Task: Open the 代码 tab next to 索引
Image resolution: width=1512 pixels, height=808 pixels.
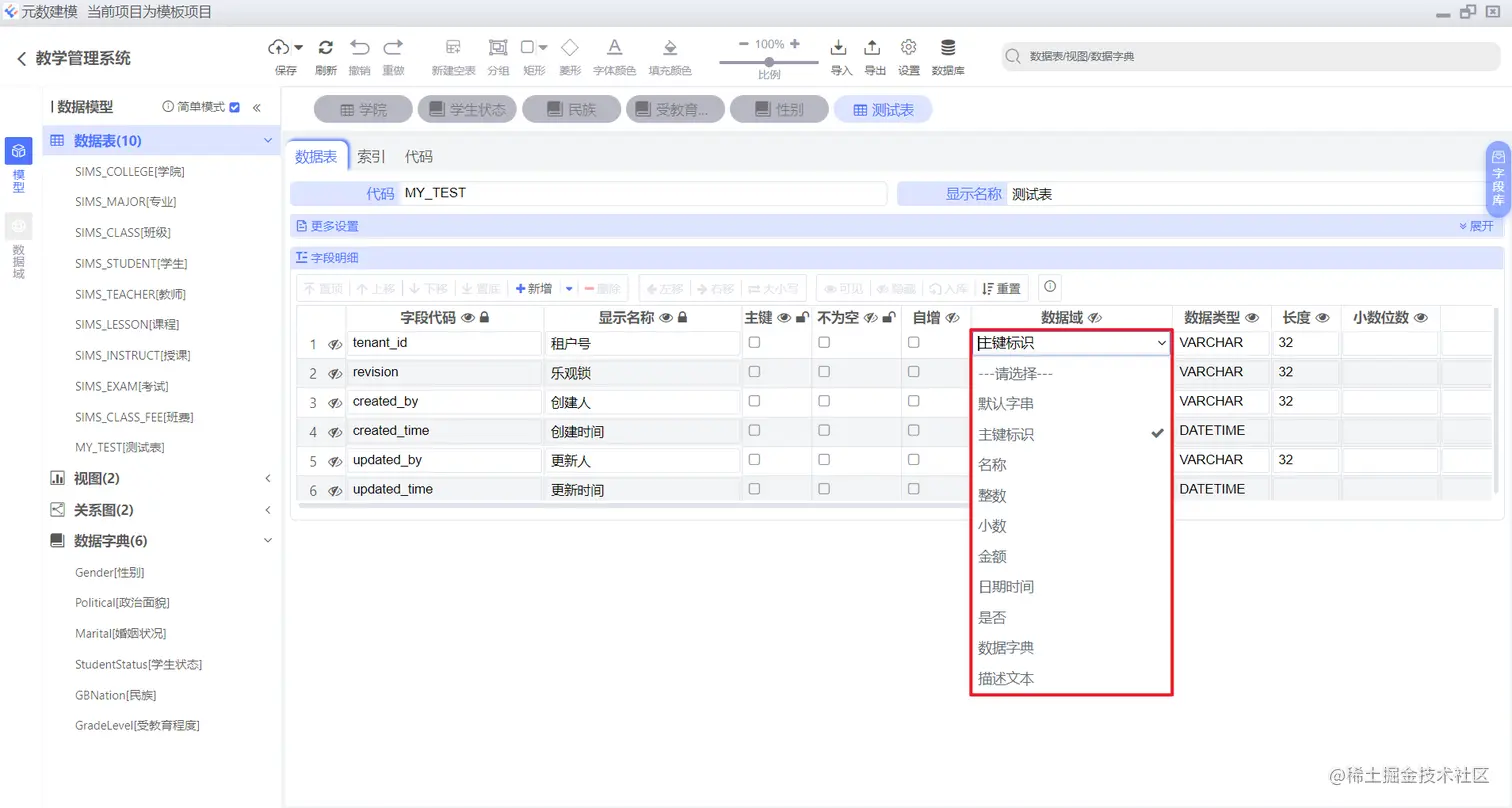Action: (x=419, y=156)
